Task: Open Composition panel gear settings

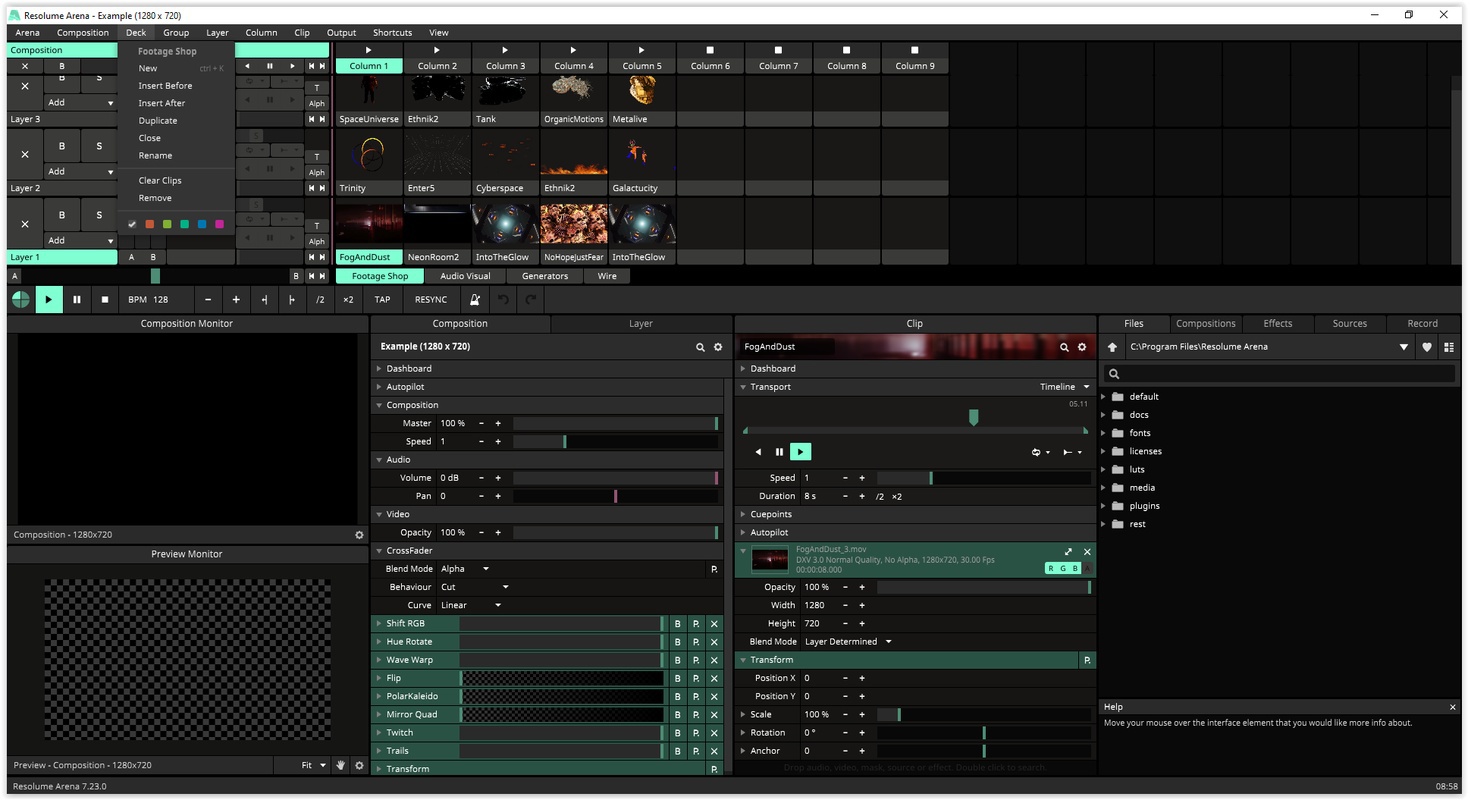Action: [717, 347]
